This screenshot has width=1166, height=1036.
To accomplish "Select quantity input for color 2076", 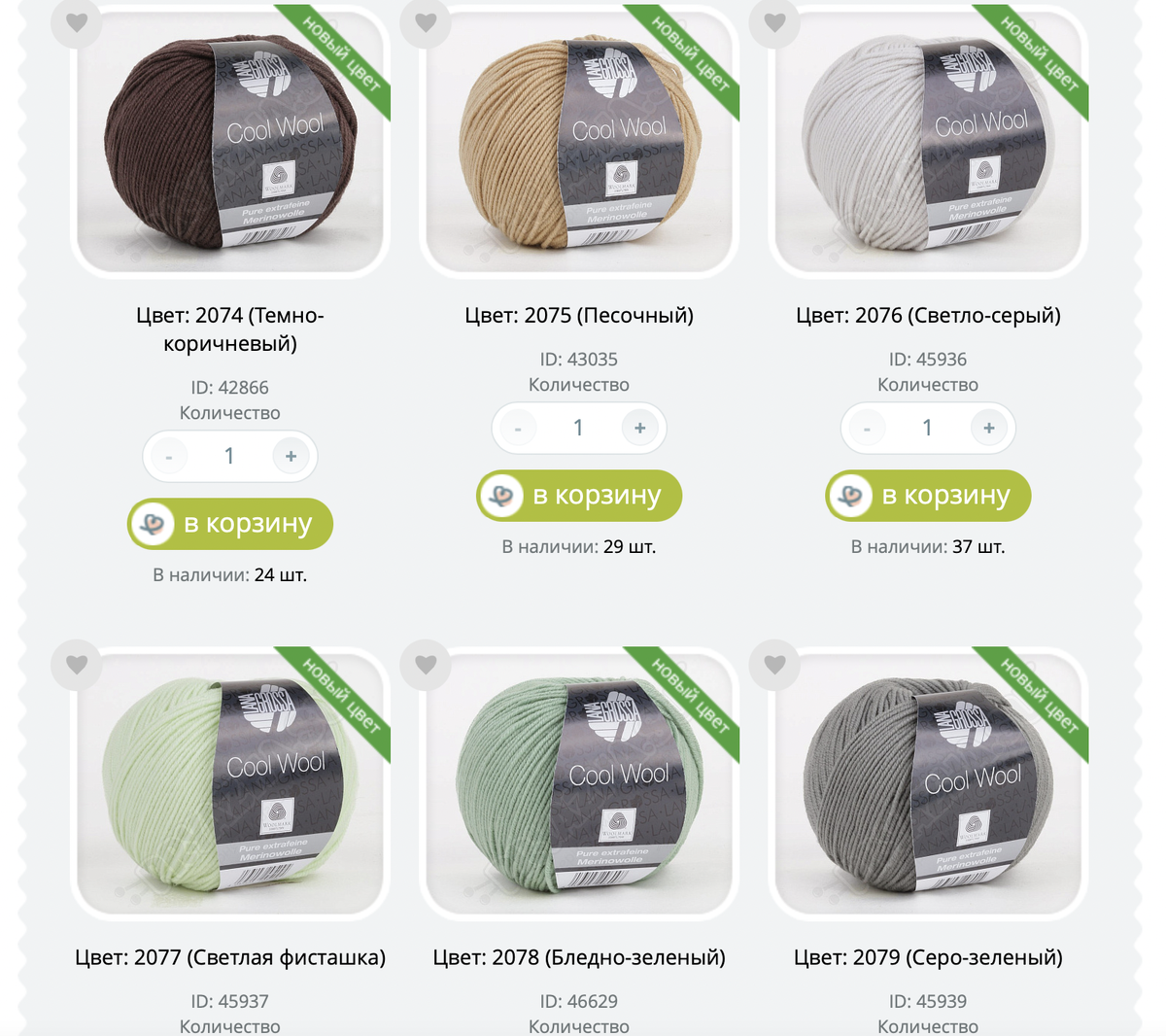I will click(927, 428).
